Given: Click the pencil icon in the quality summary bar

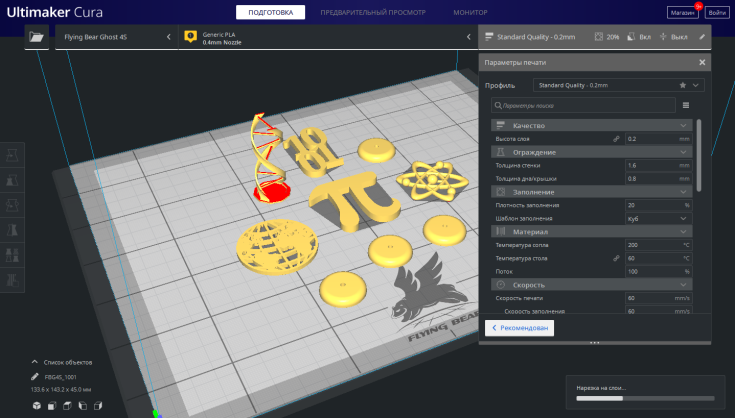Looking at the screenshot, I should (x=702, y=37).
